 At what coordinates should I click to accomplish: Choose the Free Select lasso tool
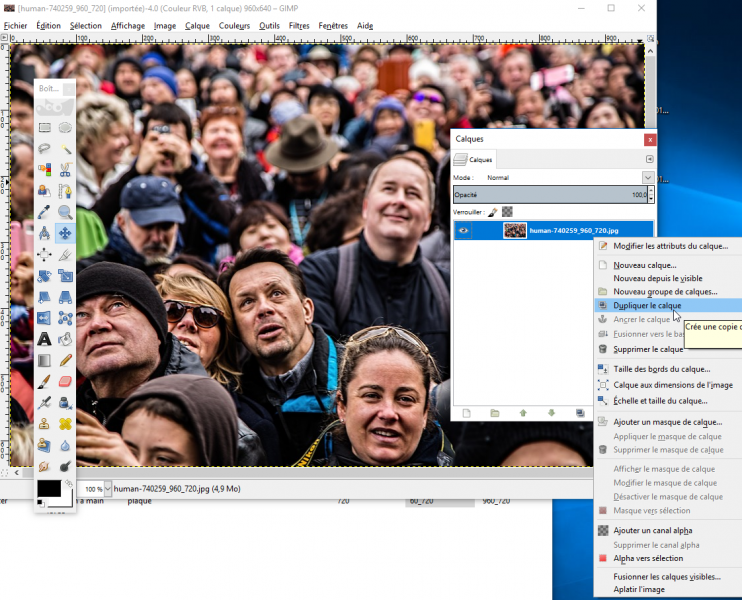click(x=44, y=149)
